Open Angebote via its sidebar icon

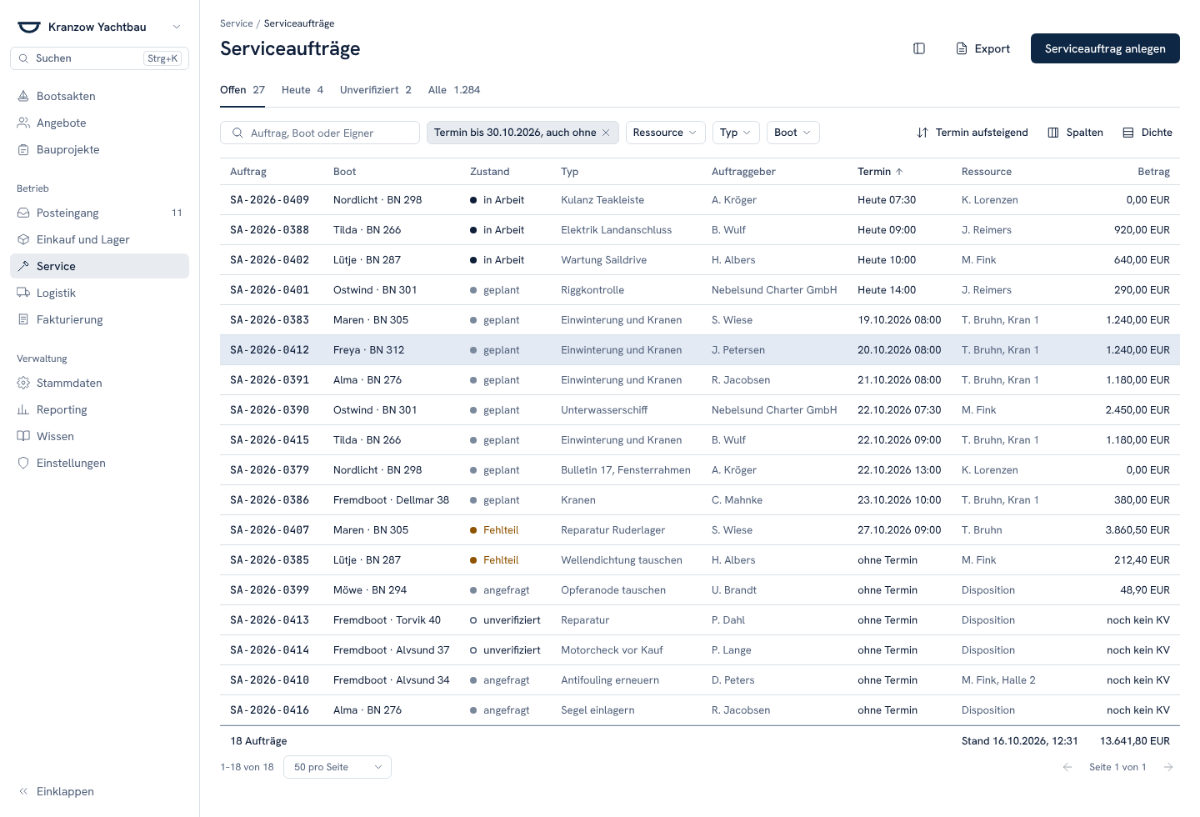click(x=23, y=123)
